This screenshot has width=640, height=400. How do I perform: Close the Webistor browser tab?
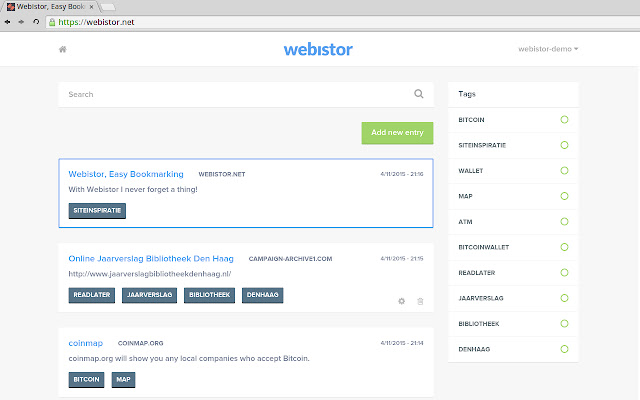[x=91, y=7]
